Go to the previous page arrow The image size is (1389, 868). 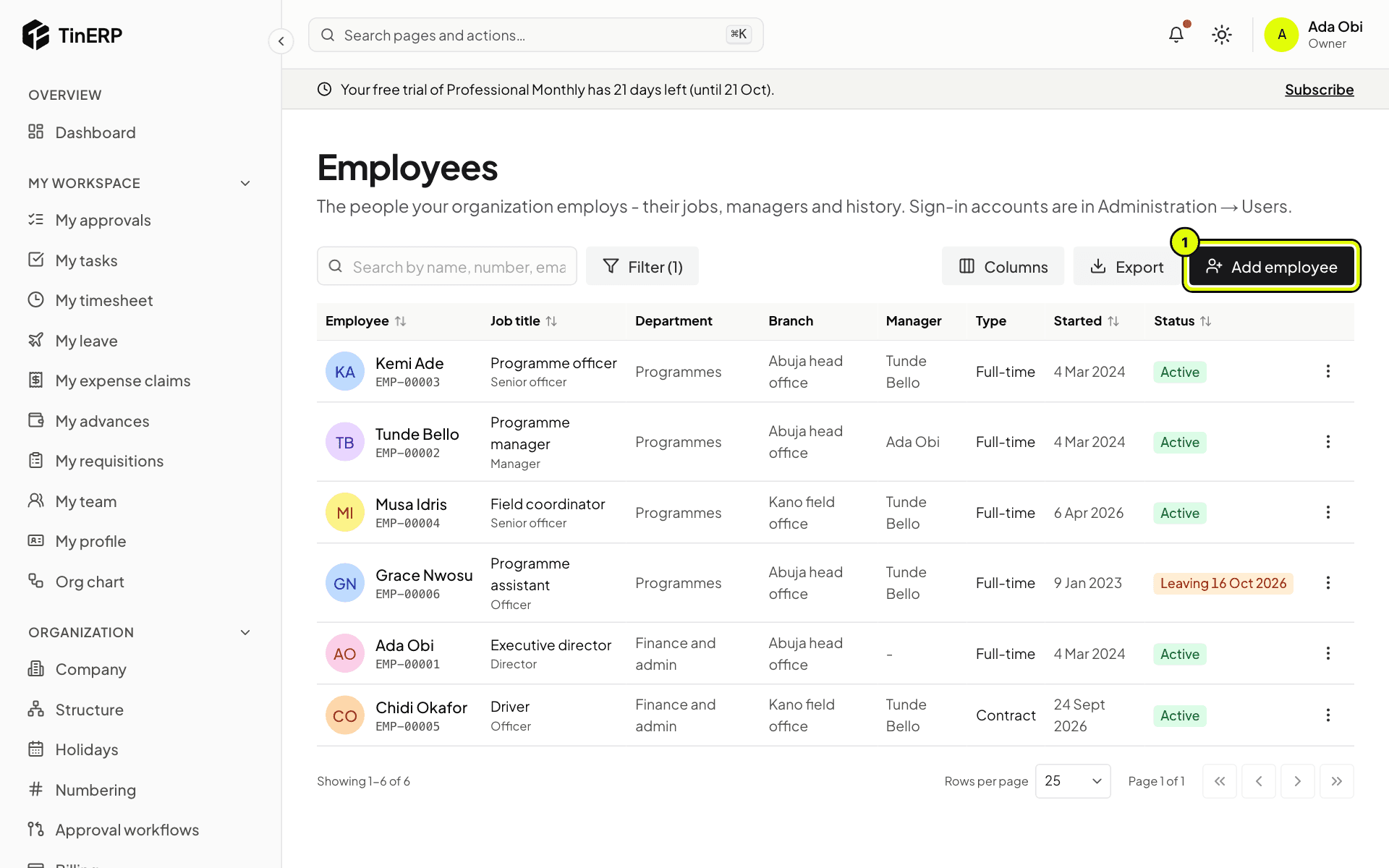[x=1259, y=781]
